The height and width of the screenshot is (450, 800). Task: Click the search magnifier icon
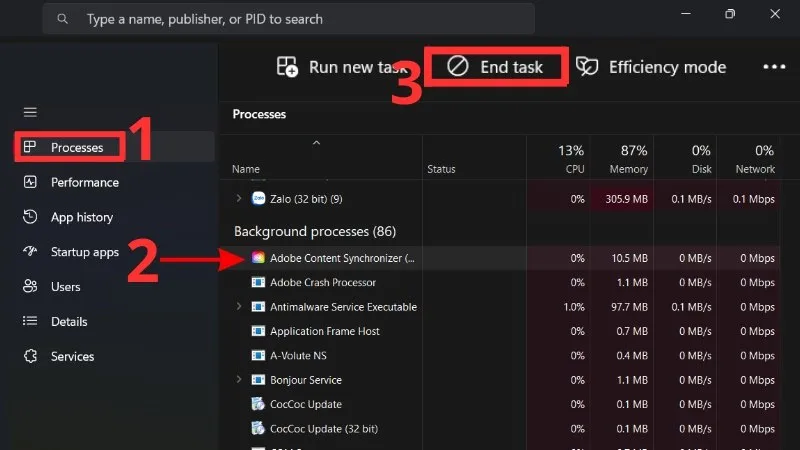click(x=62, y=19)
